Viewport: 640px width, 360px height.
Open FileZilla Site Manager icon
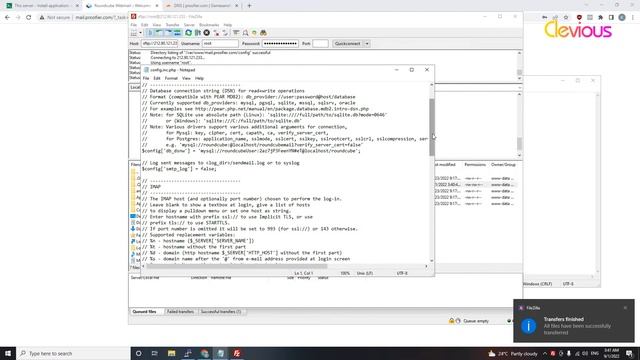(134, 33)
